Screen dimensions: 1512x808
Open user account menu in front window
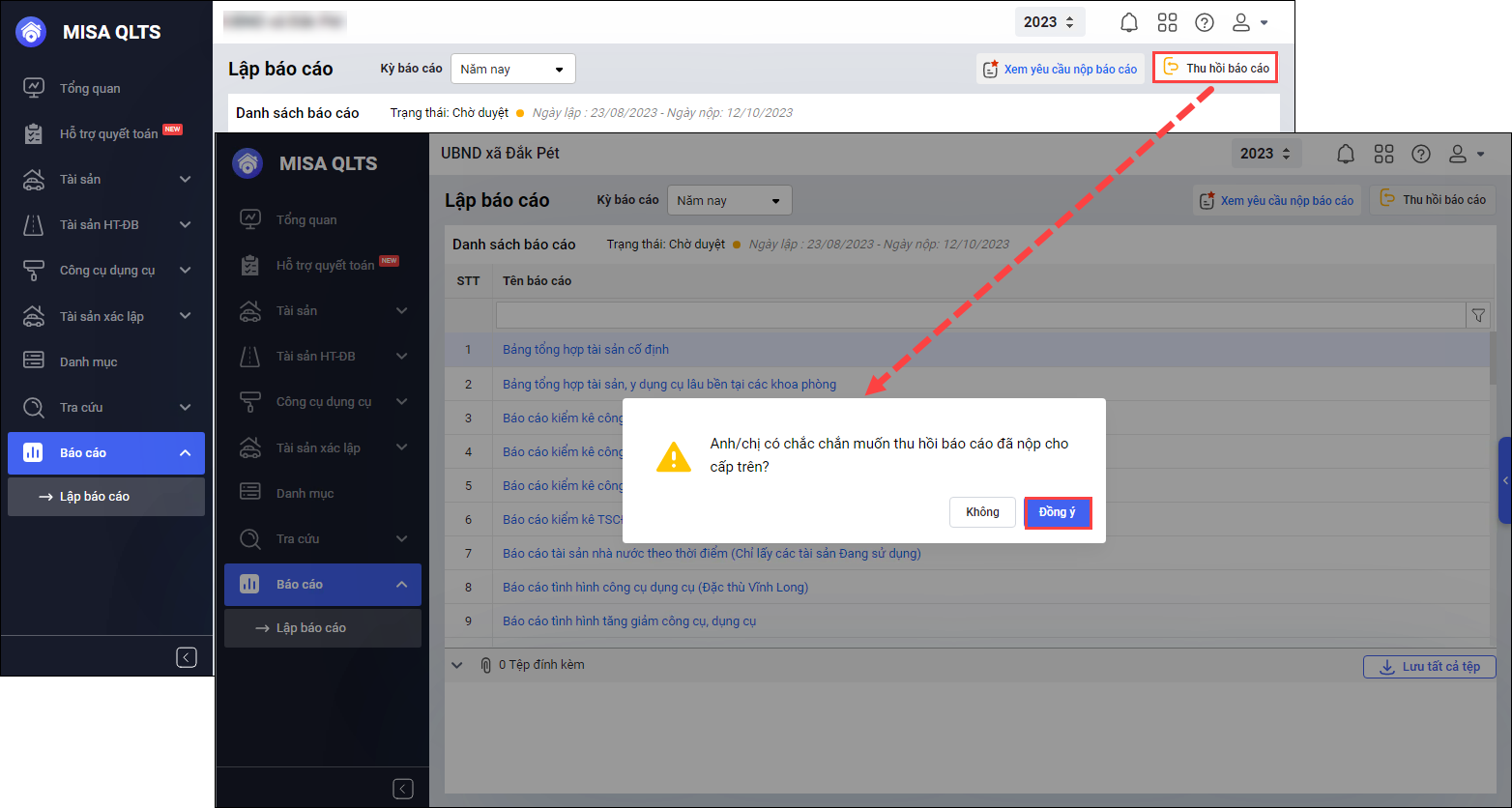(1466, 154)
